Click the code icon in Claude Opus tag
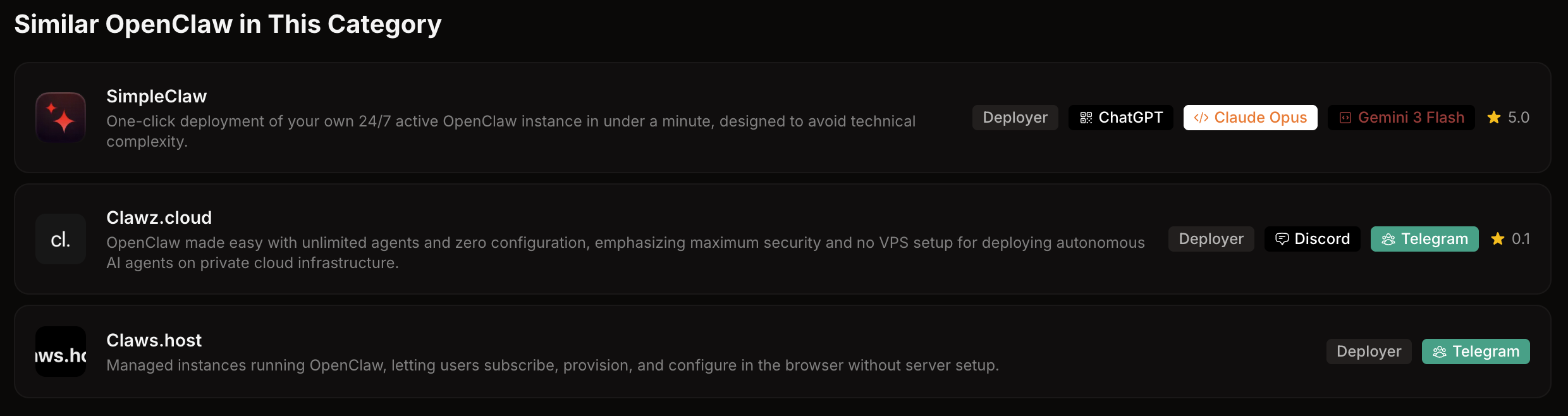Screen dimensions: 1568x416 [x=1201, y=118]
